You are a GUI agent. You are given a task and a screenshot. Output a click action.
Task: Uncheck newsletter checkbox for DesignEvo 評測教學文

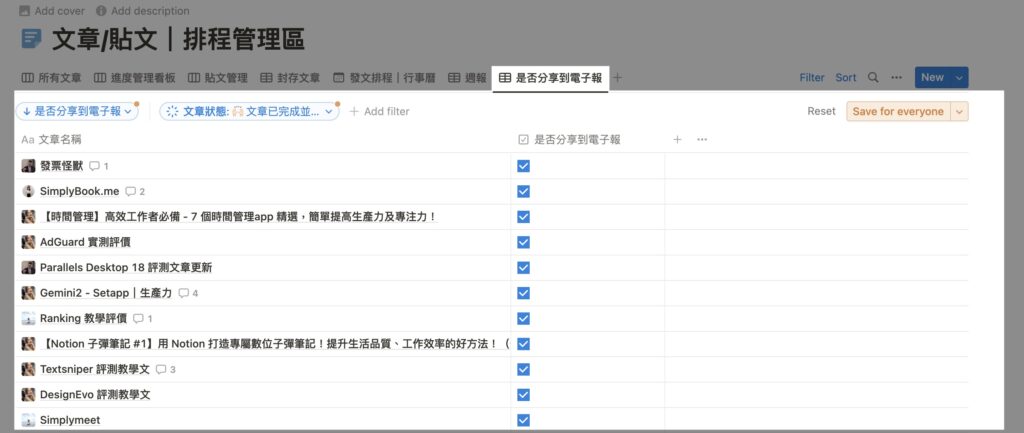click(x=523, y=395)
